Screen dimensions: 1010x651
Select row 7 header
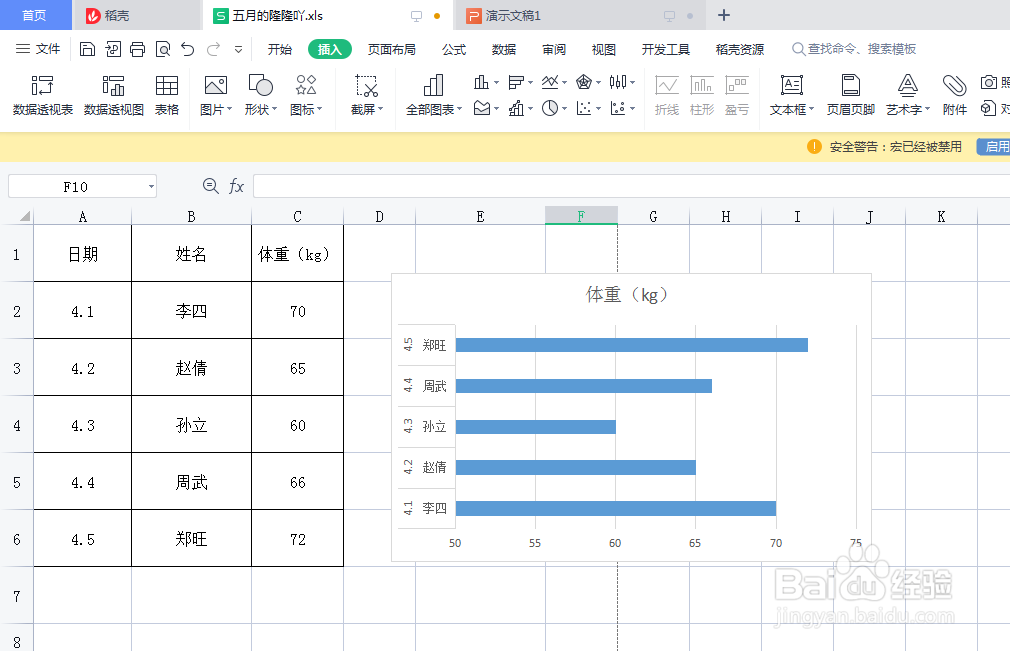[x=17, y=596]
